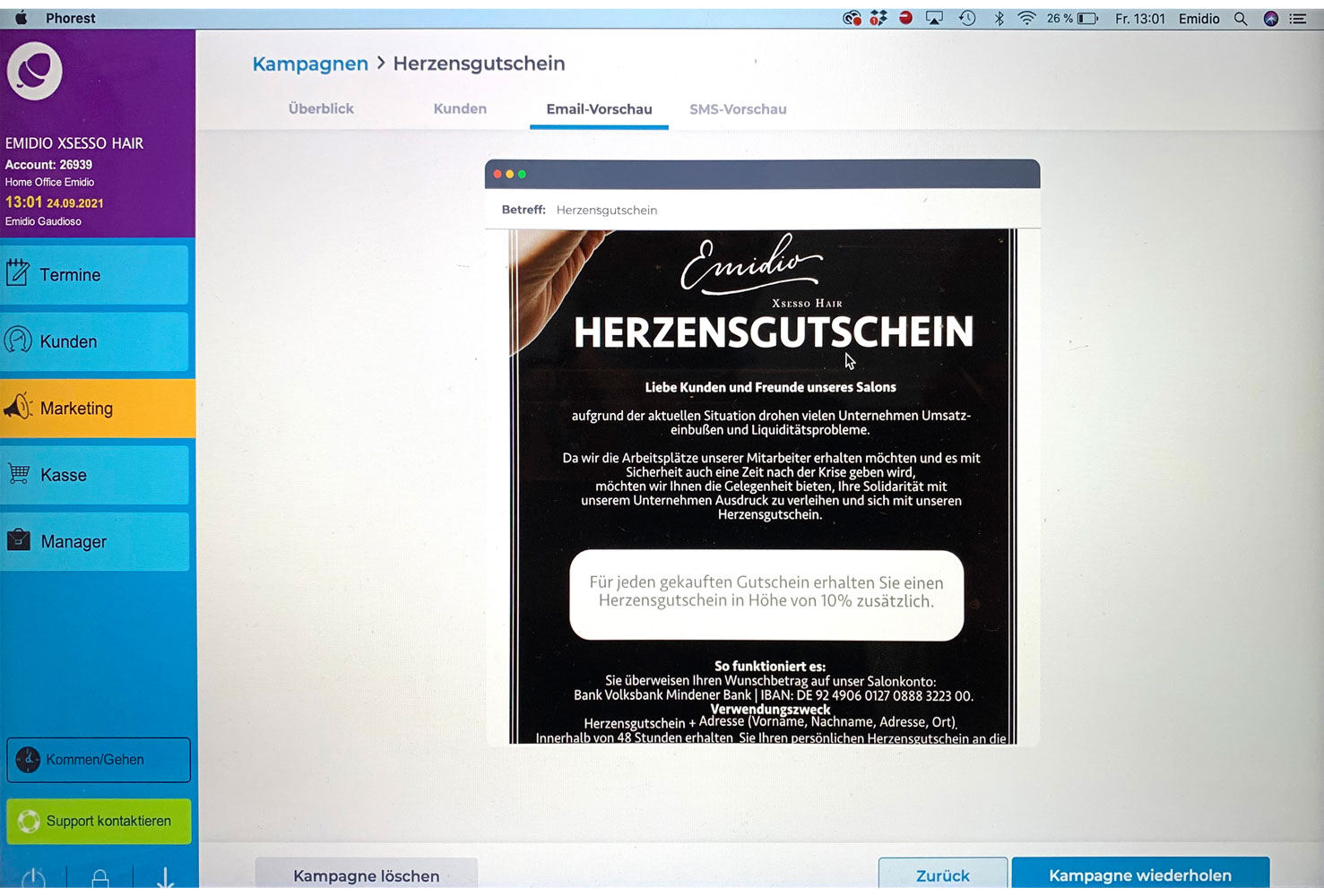Screen dimensions: 1324x896
Task: Open Time Machine menu bar icon
Action: pos(967,18)
